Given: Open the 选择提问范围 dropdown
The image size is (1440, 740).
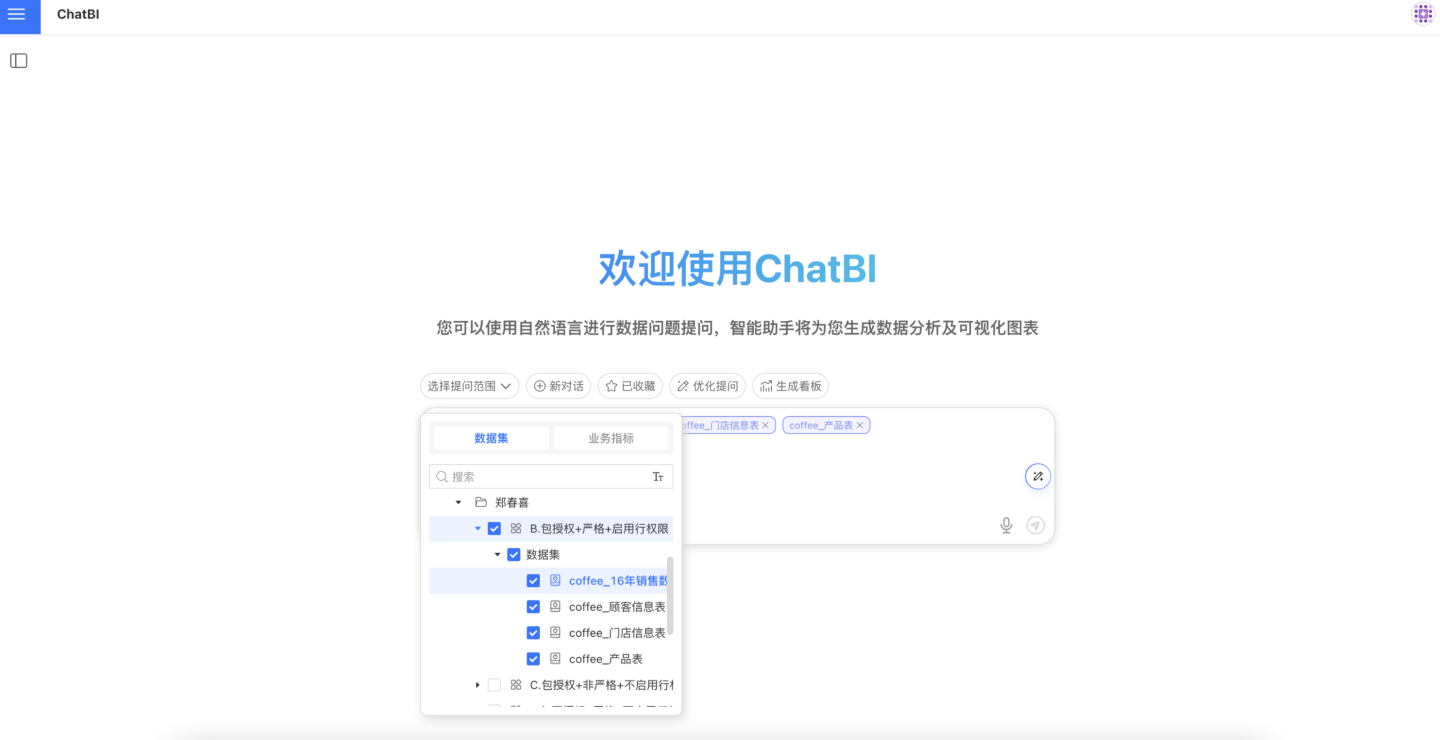Looking at the screenshot, I should coord(469,386).
